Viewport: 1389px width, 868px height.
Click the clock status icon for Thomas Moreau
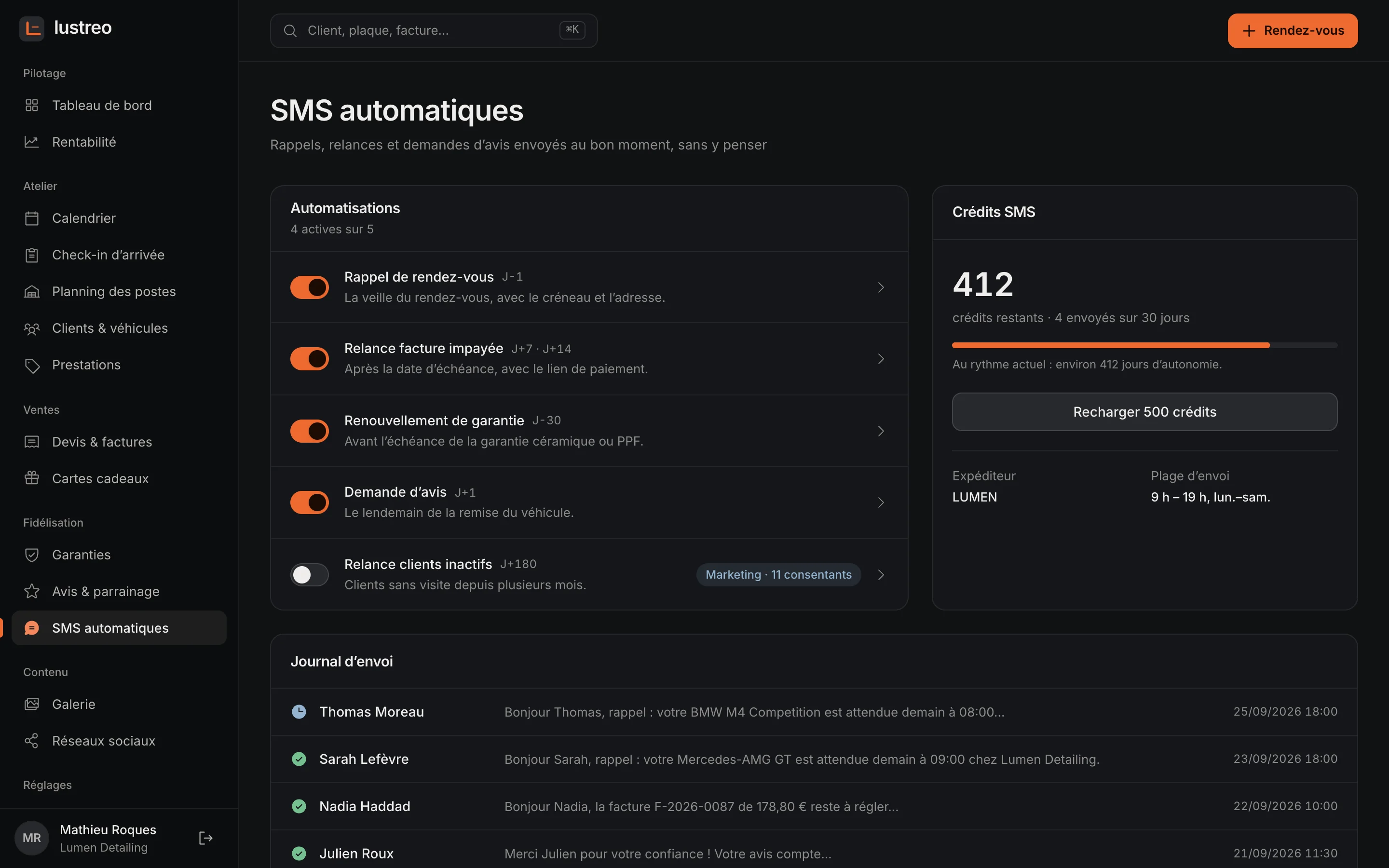[299, 712]
